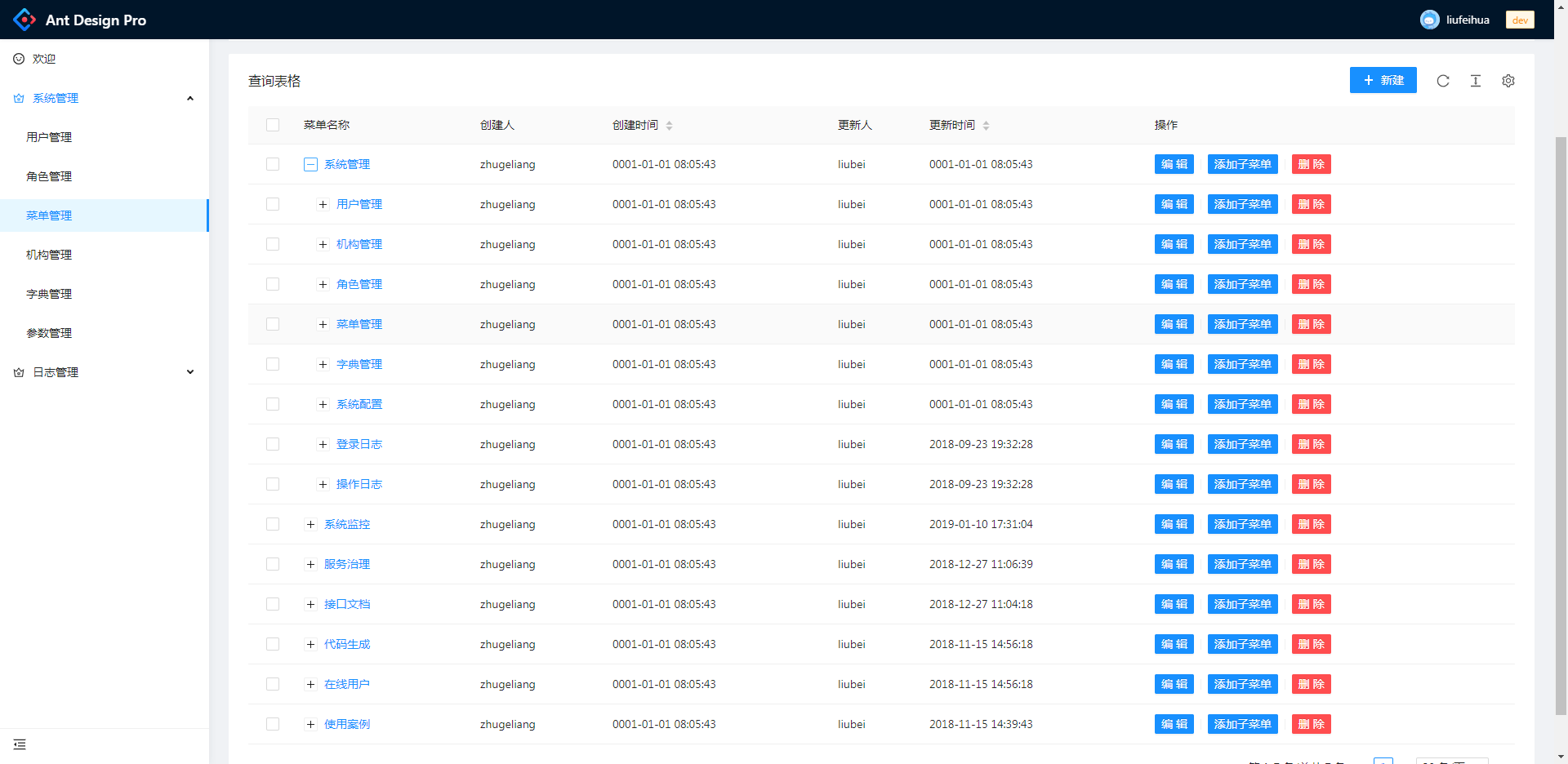1568x764 pixels.
Task: Click the page vertical scrollbar
Action: pyautogui.click(x=1561, y=408)
